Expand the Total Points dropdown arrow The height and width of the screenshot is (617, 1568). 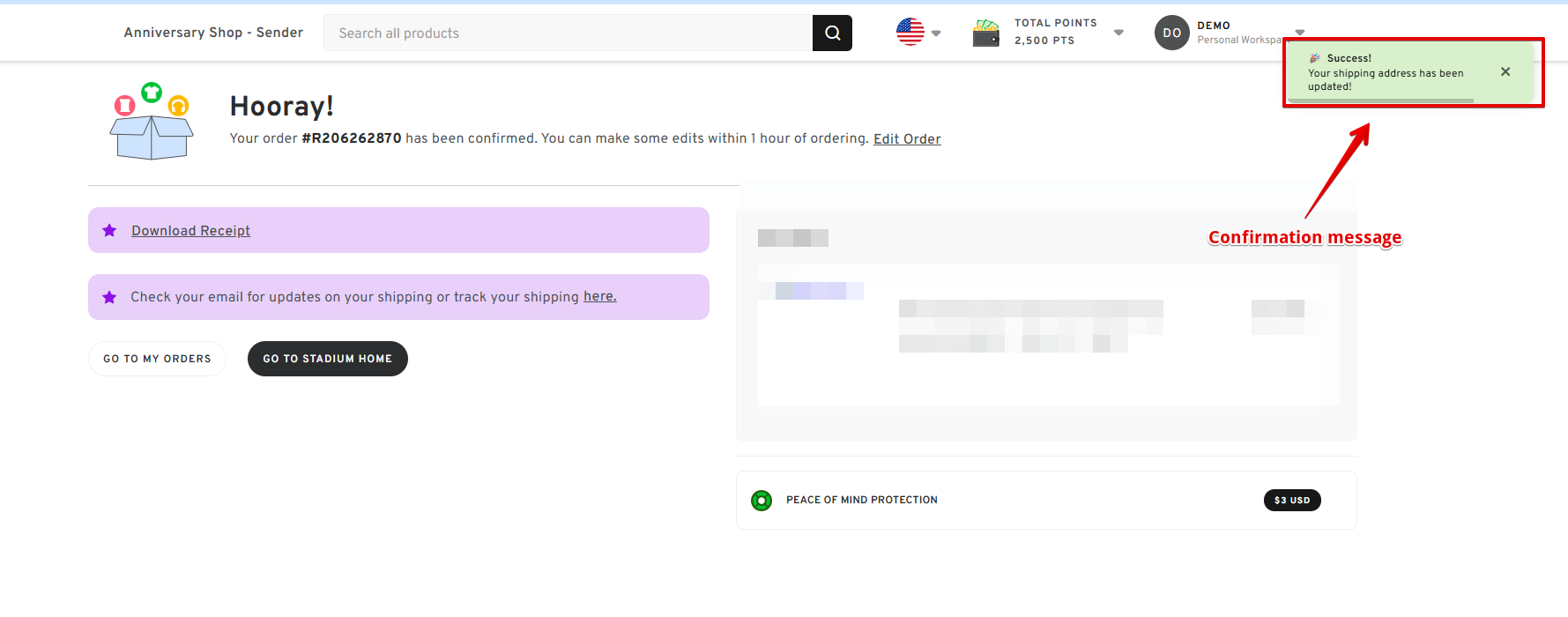coord(1118,33)
